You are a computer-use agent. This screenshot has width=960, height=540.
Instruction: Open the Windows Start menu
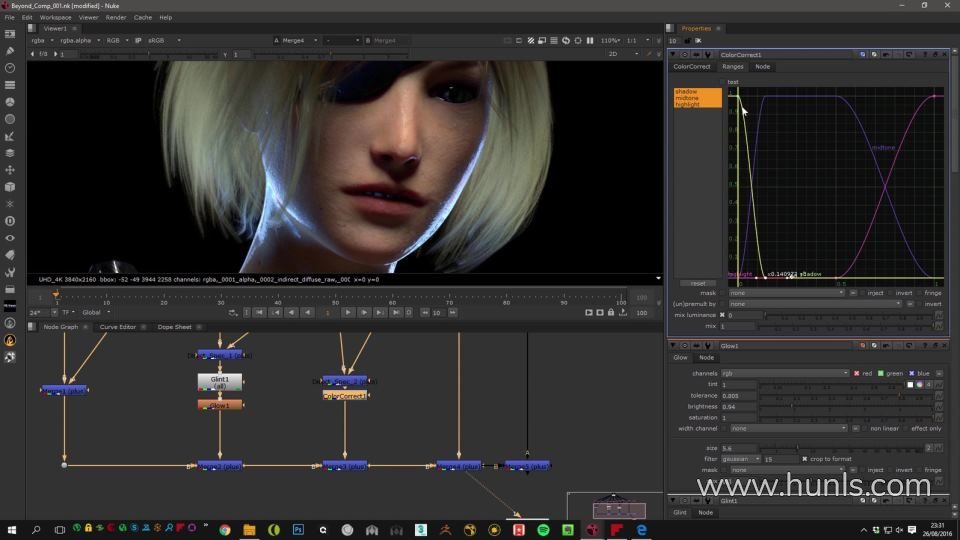[x=12, y=530]
